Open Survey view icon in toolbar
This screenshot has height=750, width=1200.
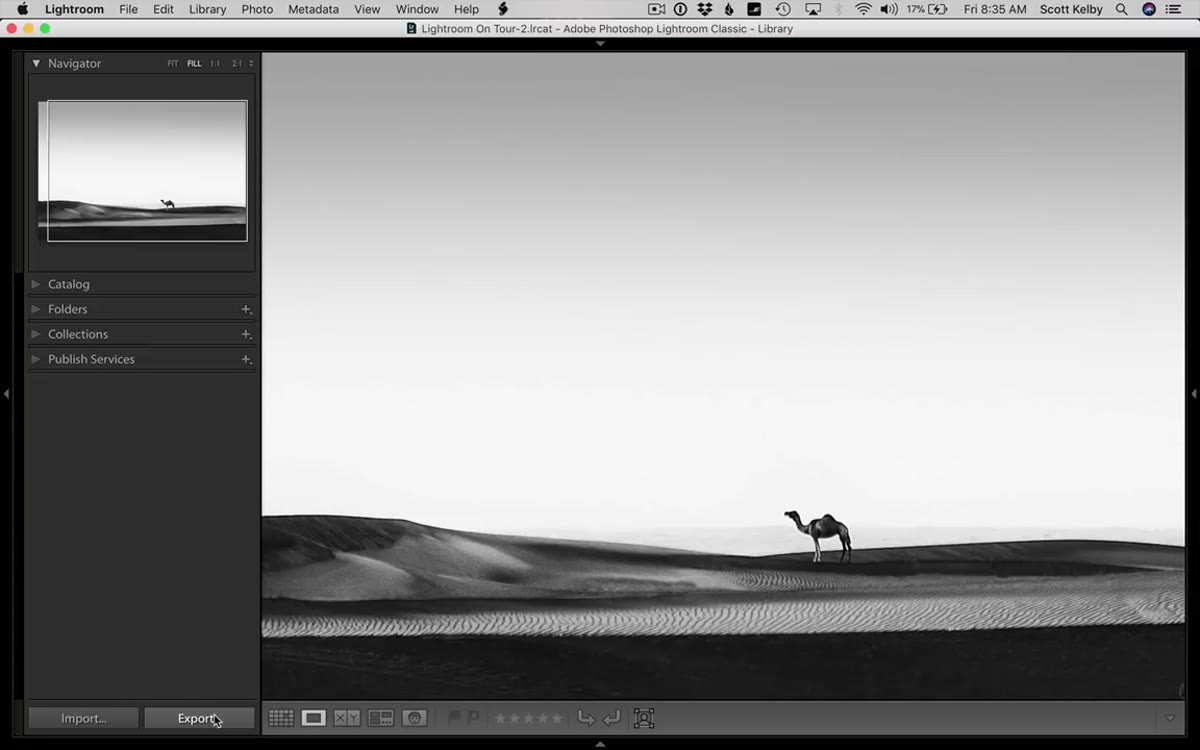(381, 718)
